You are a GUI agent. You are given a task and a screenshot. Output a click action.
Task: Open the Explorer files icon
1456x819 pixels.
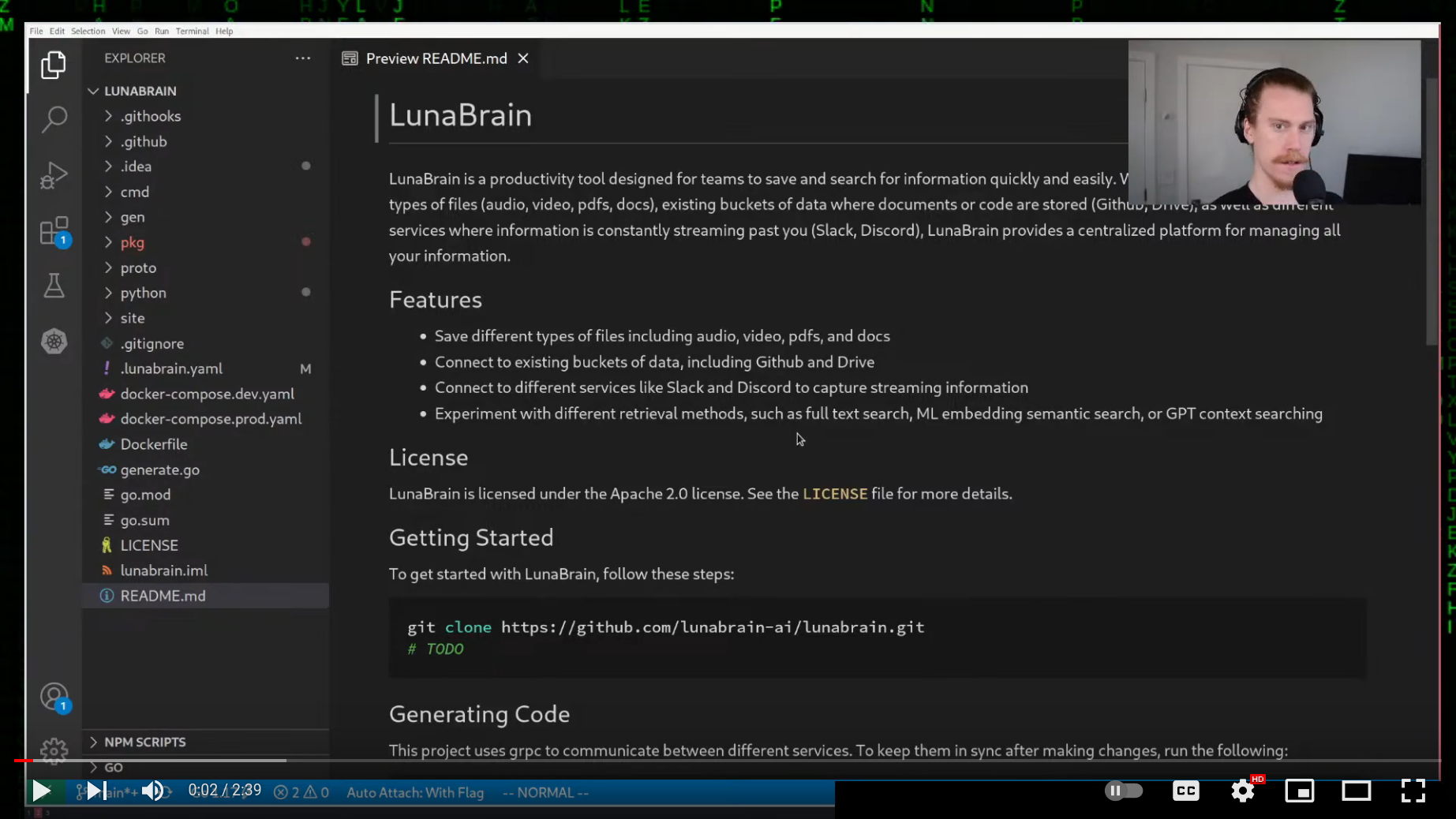point(54,65)
